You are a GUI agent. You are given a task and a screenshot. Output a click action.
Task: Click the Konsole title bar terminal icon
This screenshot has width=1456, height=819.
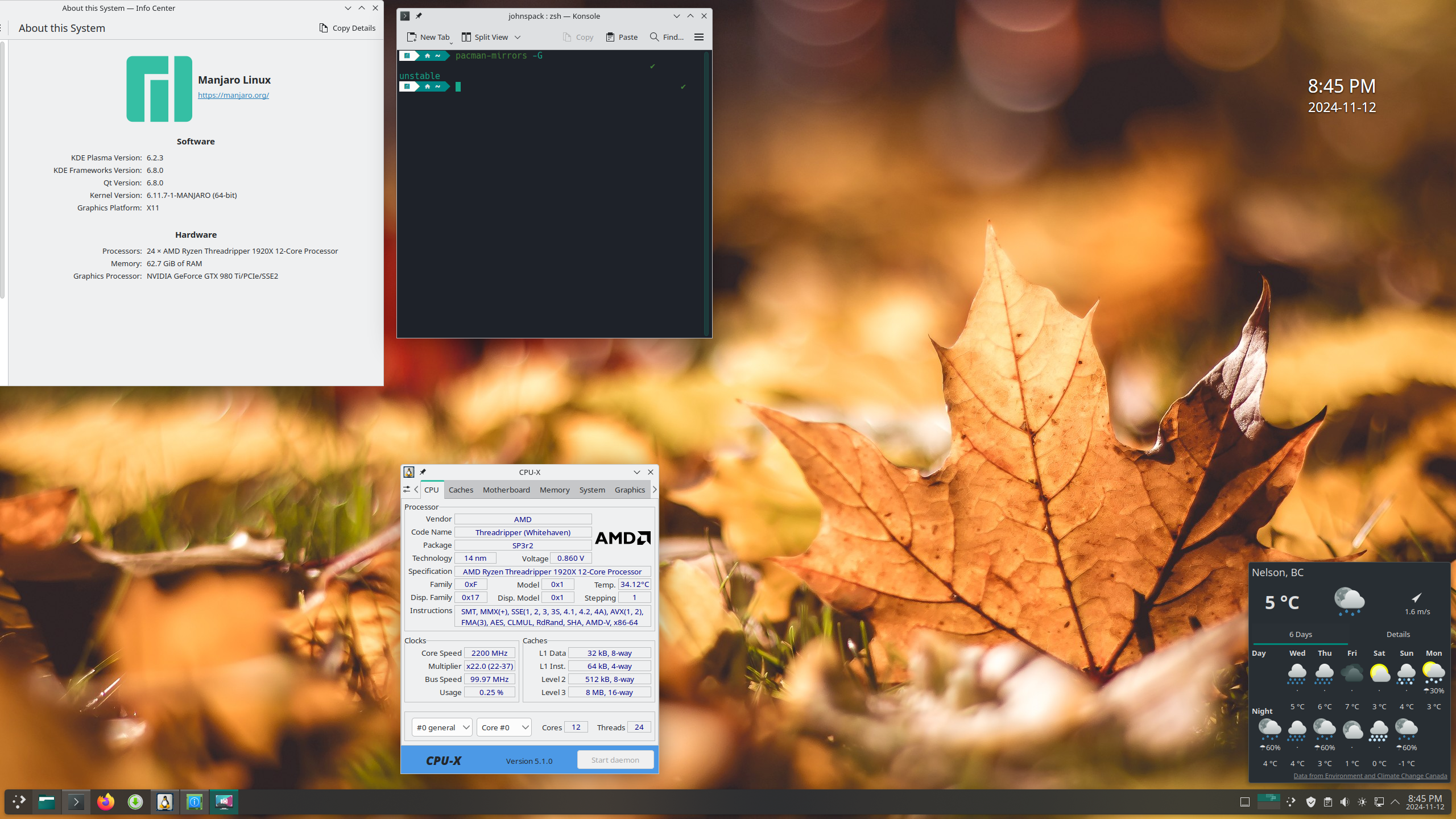(x=405, y=16)
